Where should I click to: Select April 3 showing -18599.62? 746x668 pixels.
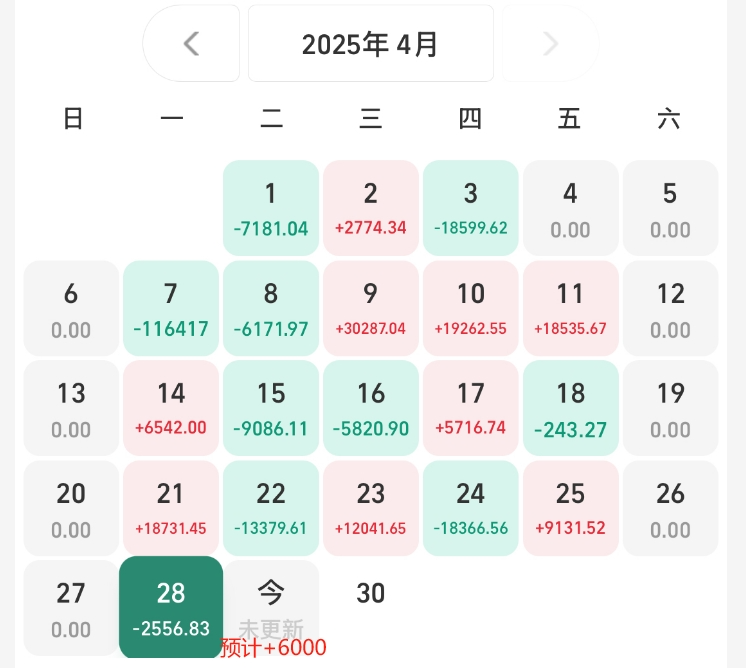click(x=471, y=208)
